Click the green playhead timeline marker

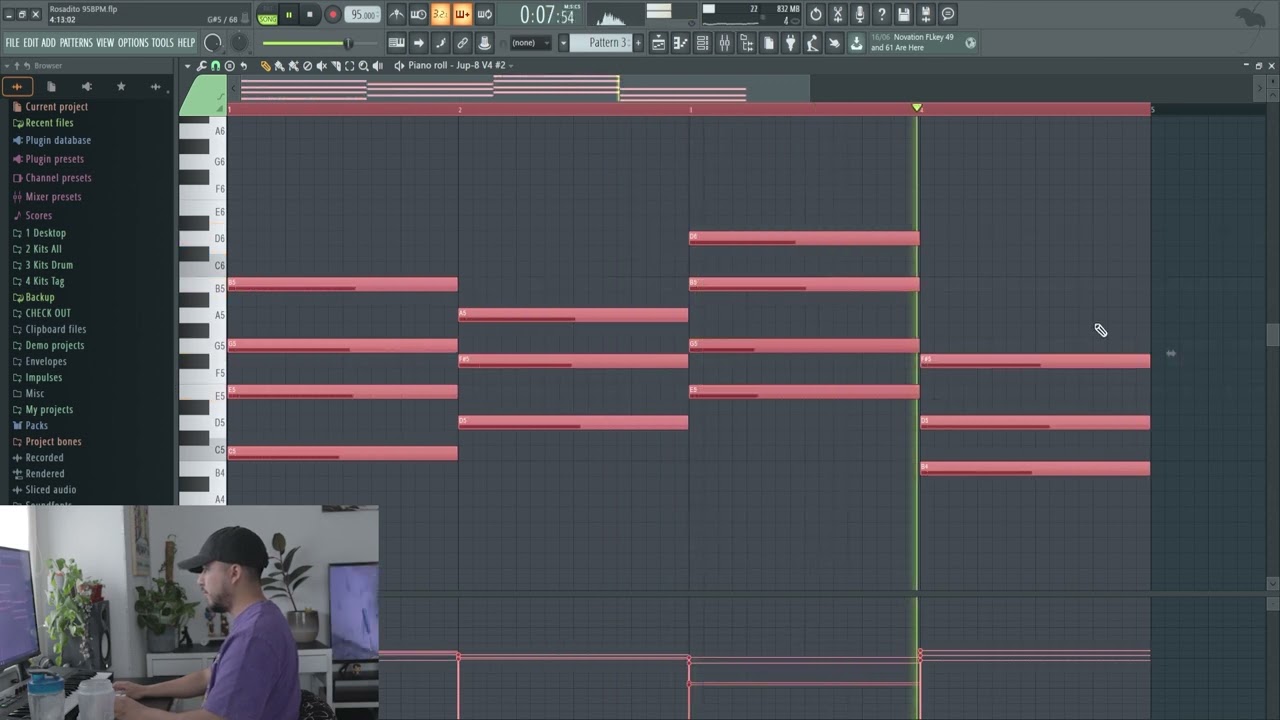(917, 107)
